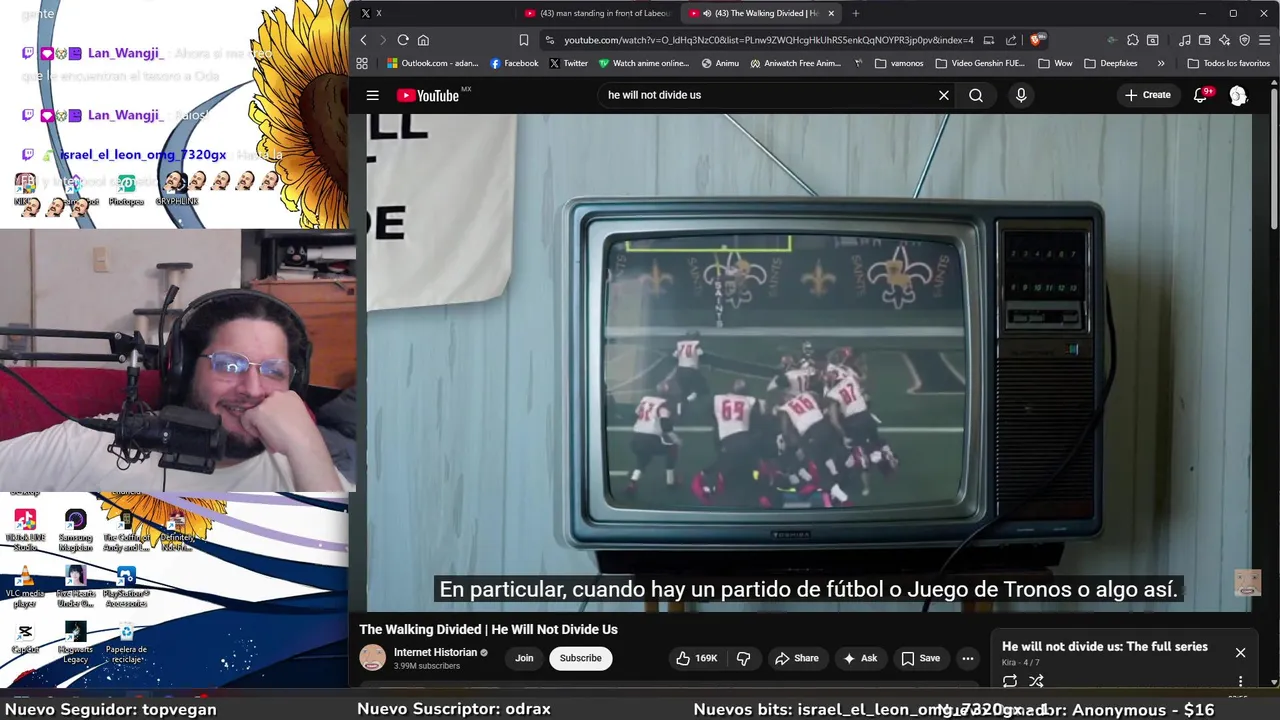Open the music note playlist icon in the toolbar

[x=1185, y=40]
